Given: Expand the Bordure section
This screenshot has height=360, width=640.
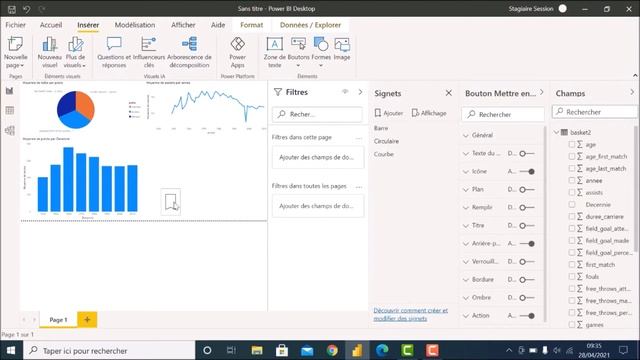Looking at the screenshot, I should [x=466, y=280].
